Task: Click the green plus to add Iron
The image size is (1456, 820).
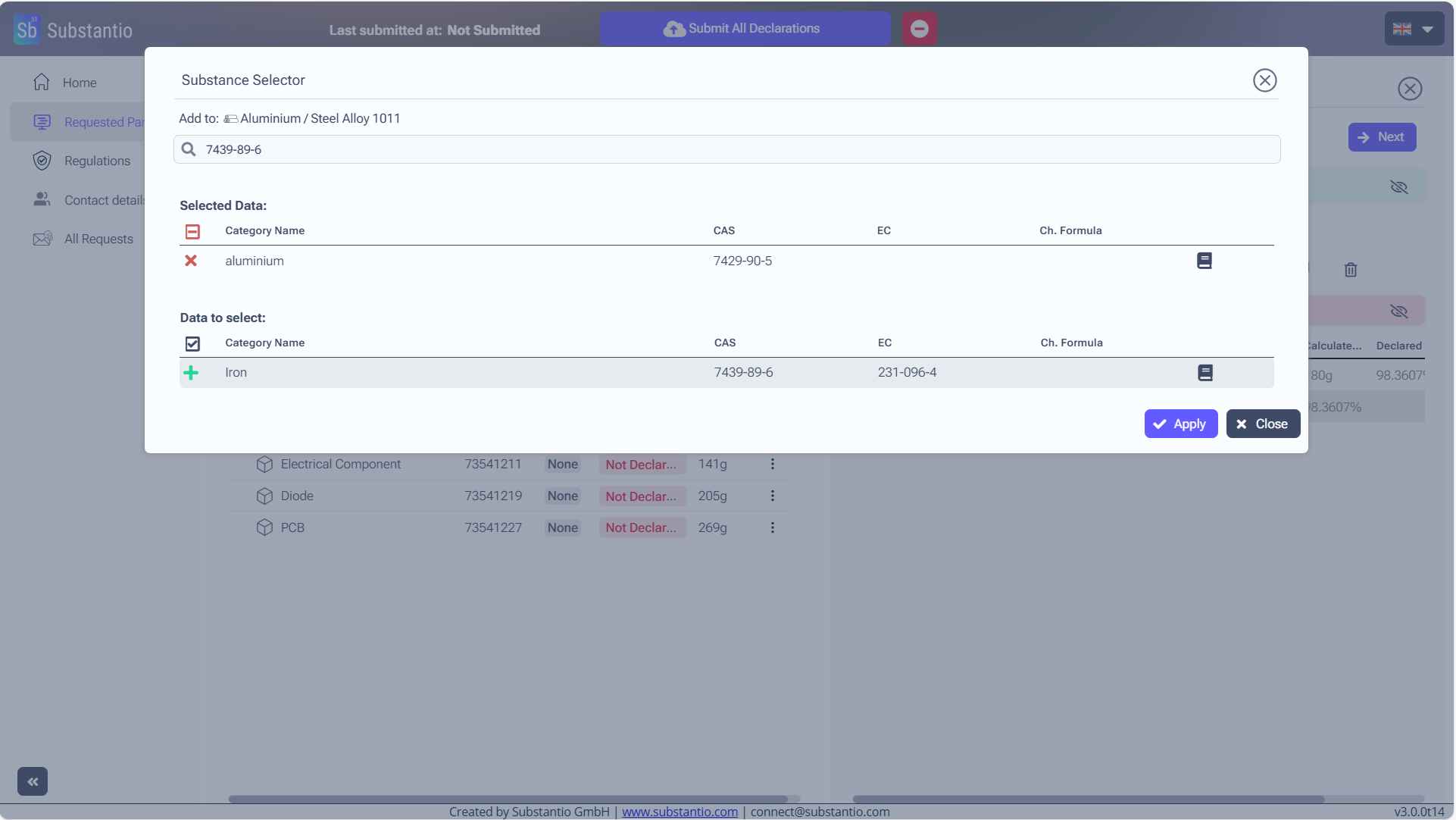Action: [191, 373]
